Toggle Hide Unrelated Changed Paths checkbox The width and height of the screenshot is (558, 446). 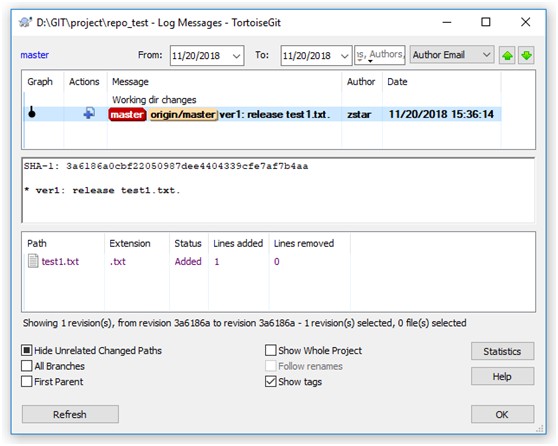(x=27, y=350)
